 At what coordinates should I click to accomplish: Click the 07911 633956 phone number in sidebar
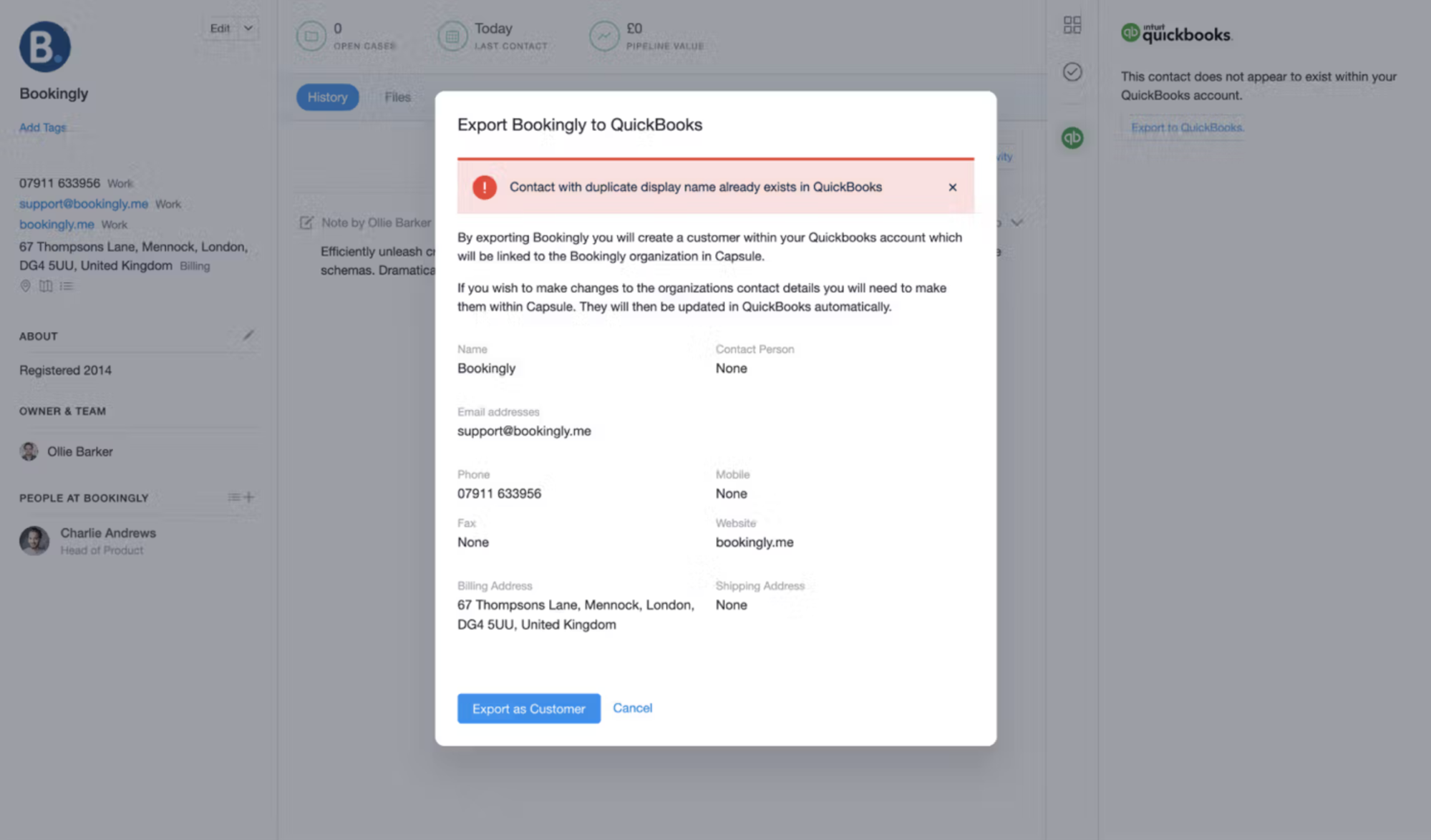click(59, 183)
